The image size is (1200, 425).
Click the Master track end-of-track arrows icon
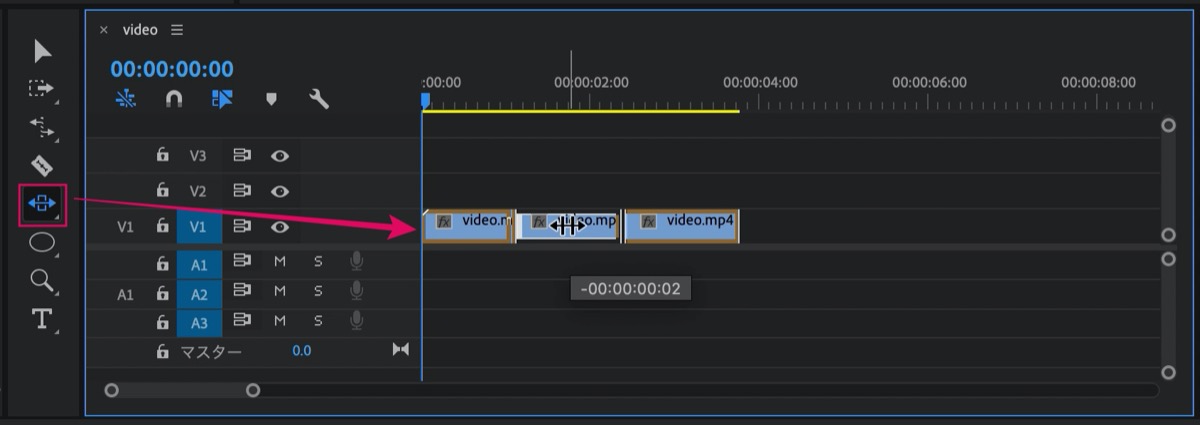[x=401, y=349]
